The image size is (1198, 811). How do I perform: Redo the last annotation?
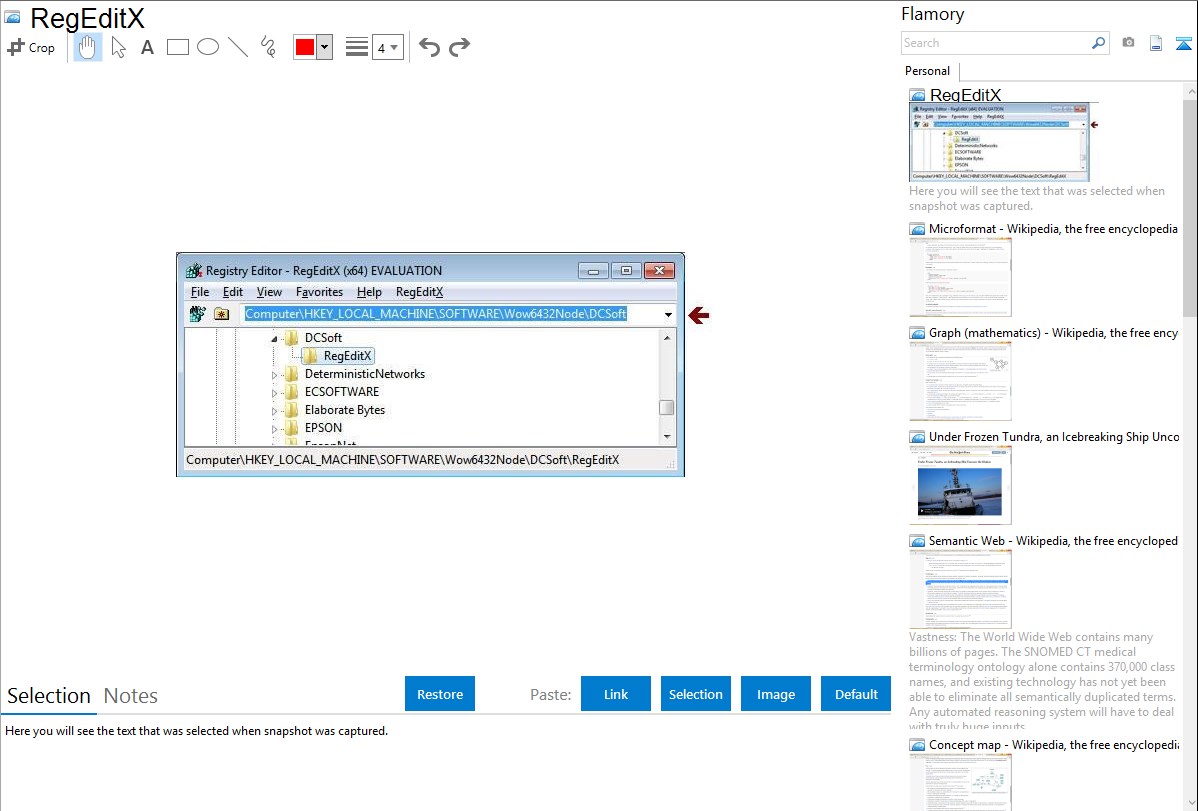(459, 47)
